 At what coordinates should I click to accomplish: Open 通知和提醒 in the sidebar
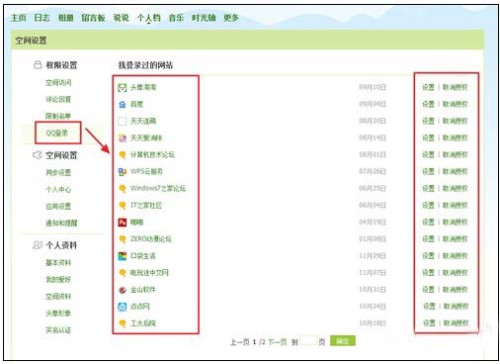coord(61,223)
